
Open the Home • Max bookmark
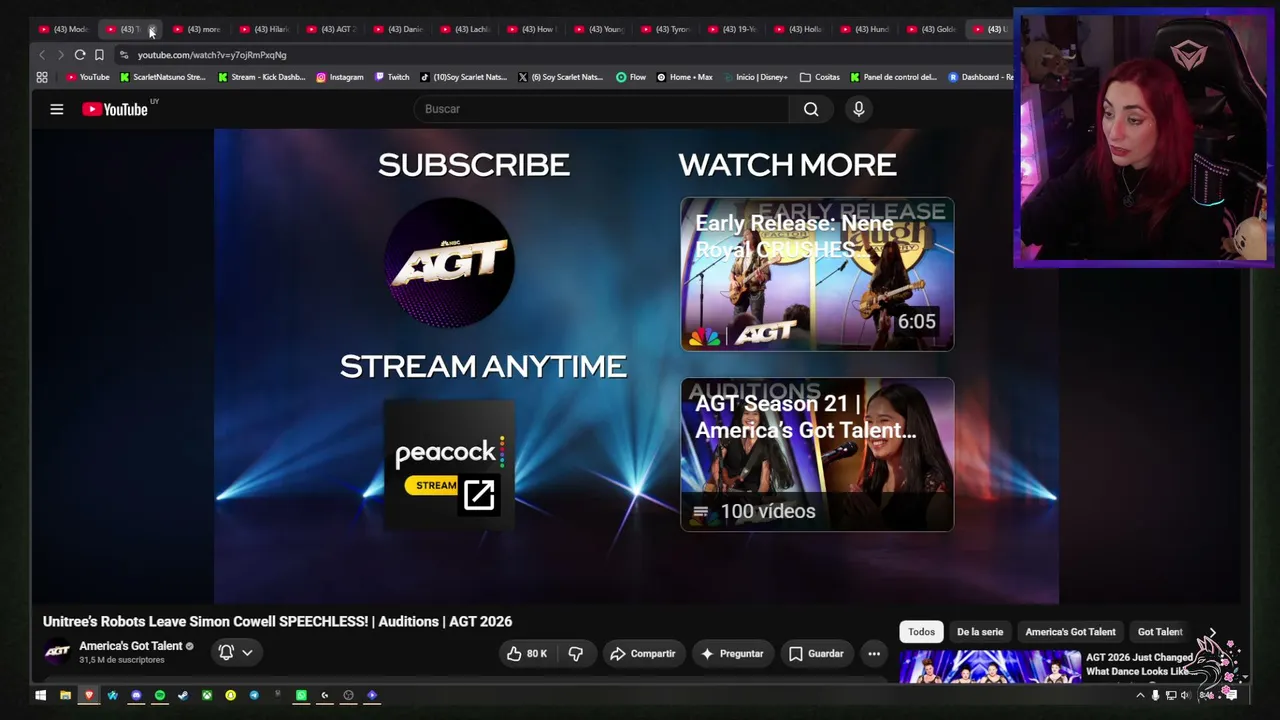pyautogui.click(x=684, y=77)
